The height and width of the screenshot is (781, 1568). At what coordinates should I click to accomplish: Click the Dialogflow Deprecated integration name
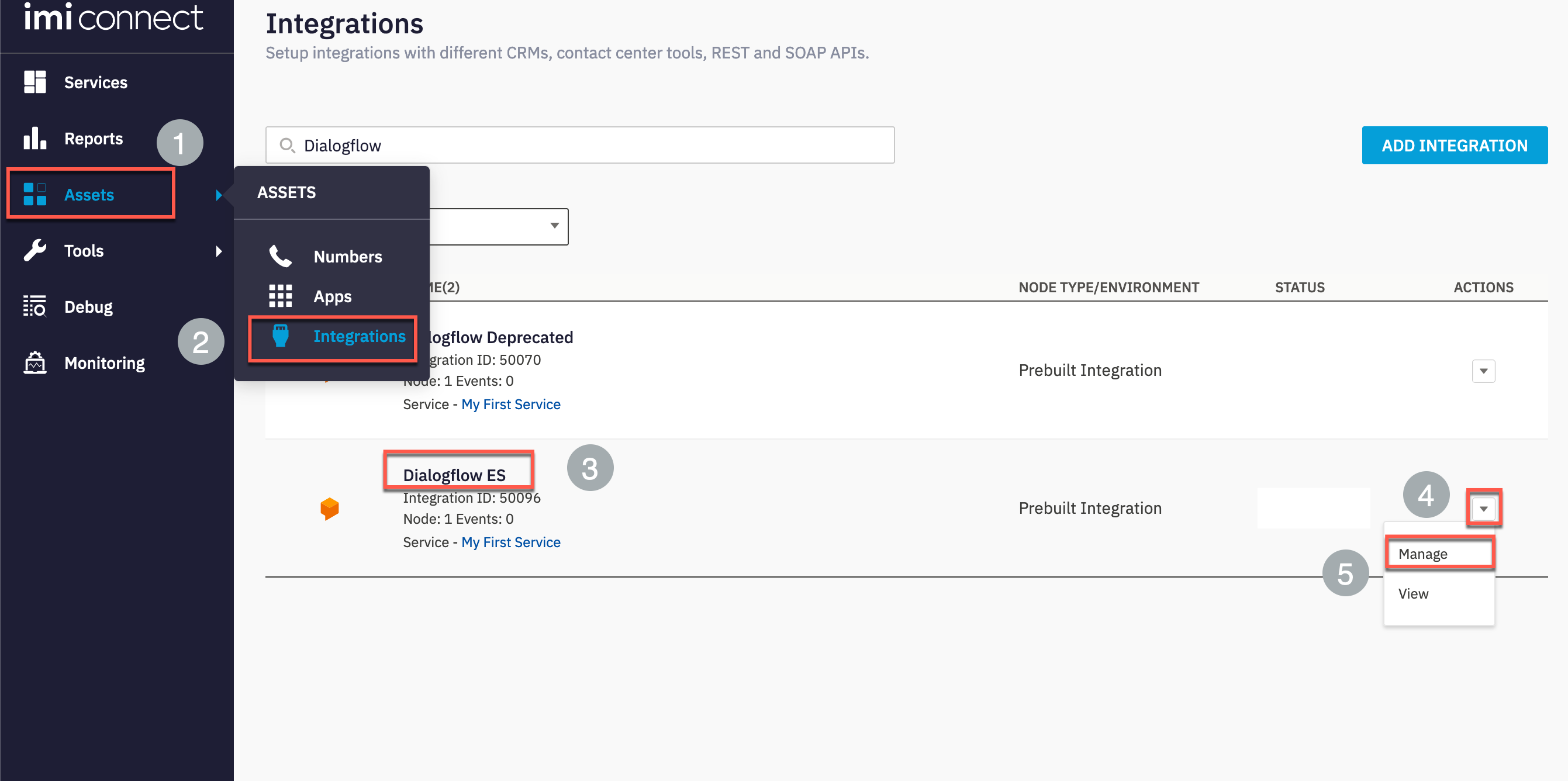tap(501, 337)
